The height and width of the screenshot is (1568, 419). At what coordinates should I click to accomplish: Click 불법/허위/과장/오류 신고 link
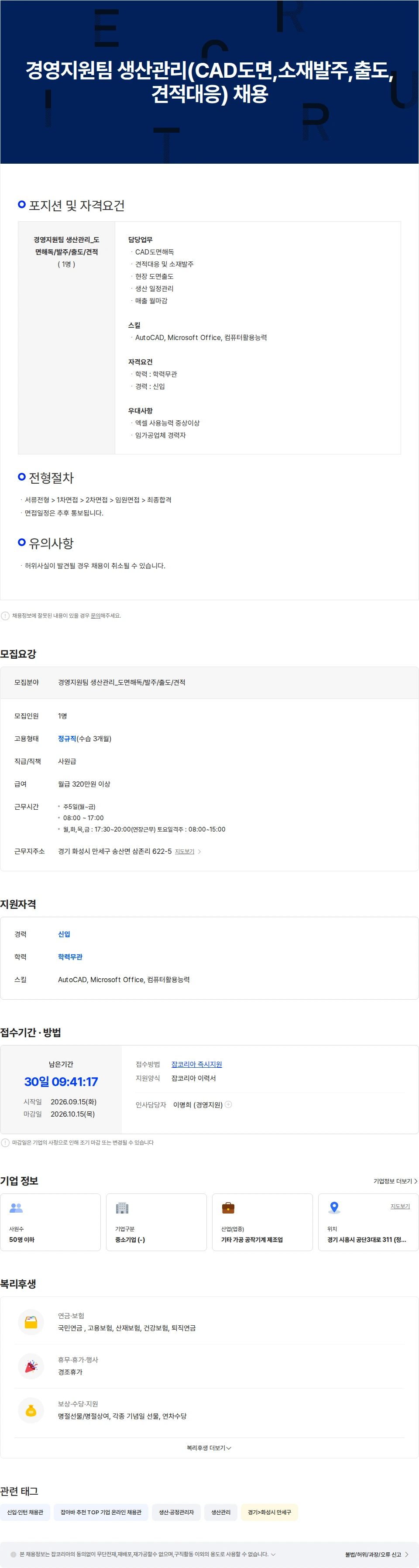pyautogui.click(x=376, y=1554)
